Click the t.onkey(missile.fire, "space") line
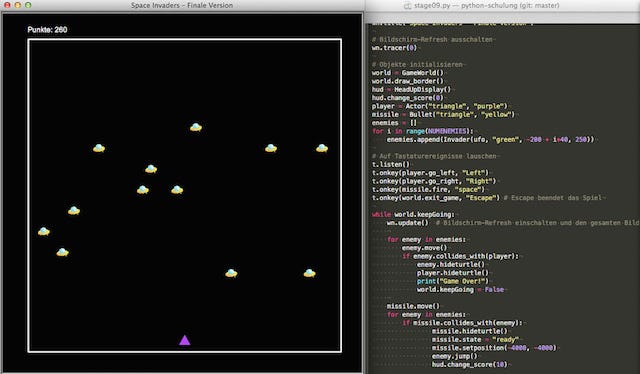This screenshot has width=640, height=374. click(x=428, y=189)
